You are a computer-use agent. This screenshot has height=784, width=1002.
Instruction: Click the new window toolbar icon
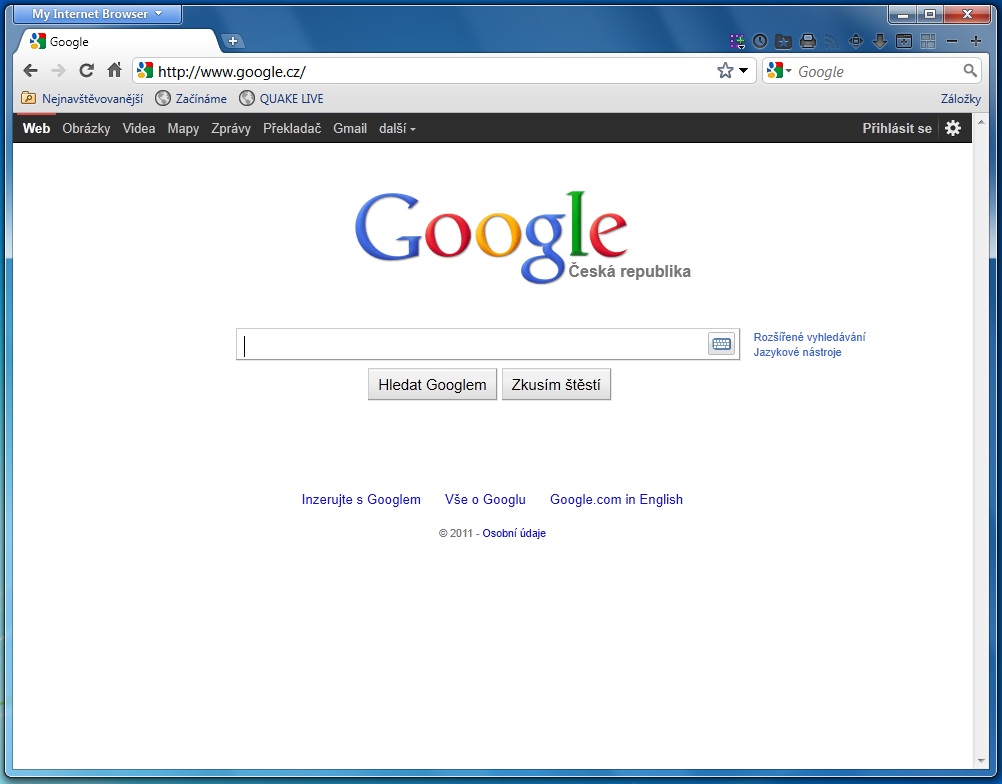[904, 42]
